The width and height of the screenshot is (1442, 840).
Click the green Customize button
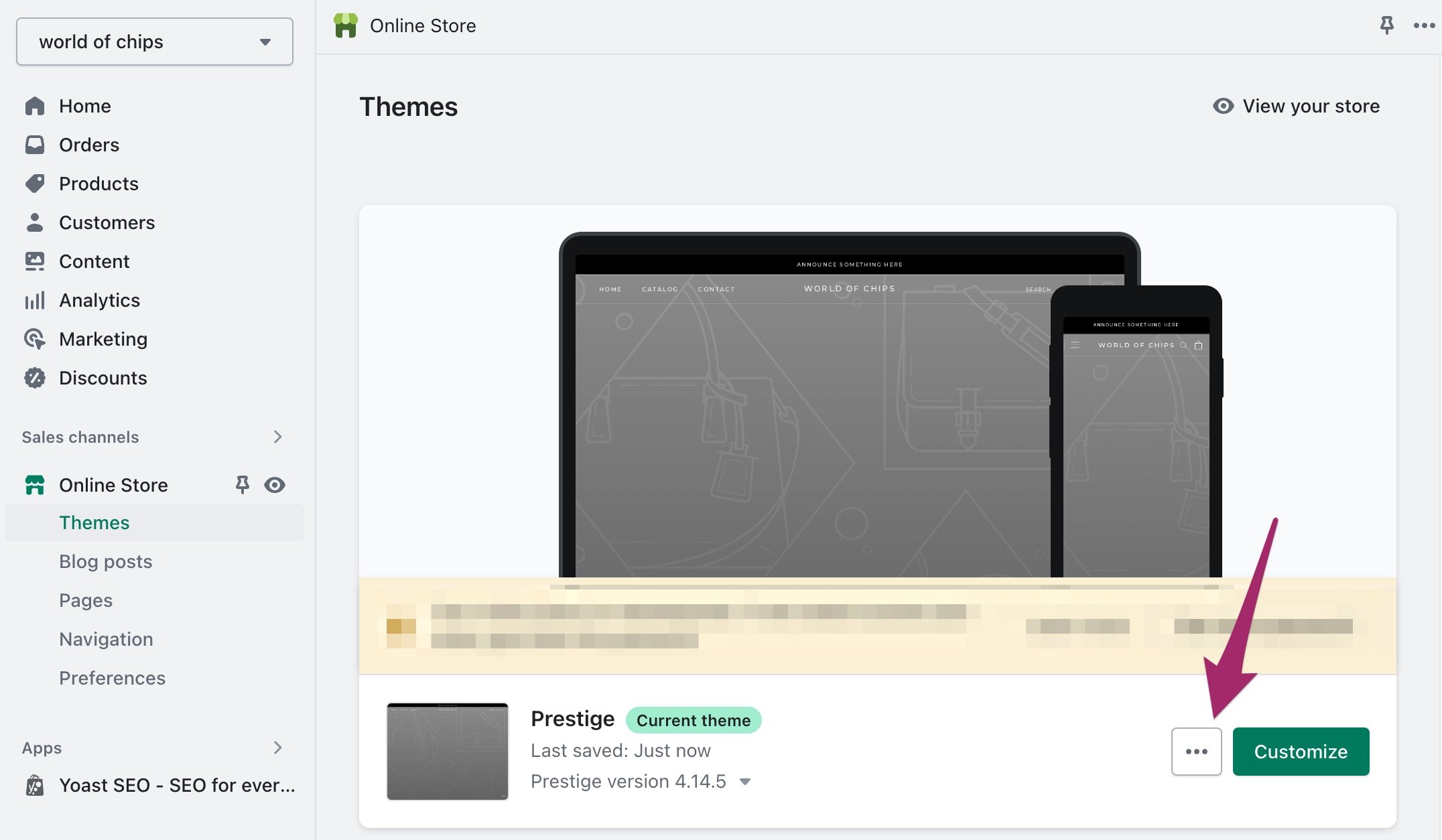pyautogui.click(x=1301, y=752)
